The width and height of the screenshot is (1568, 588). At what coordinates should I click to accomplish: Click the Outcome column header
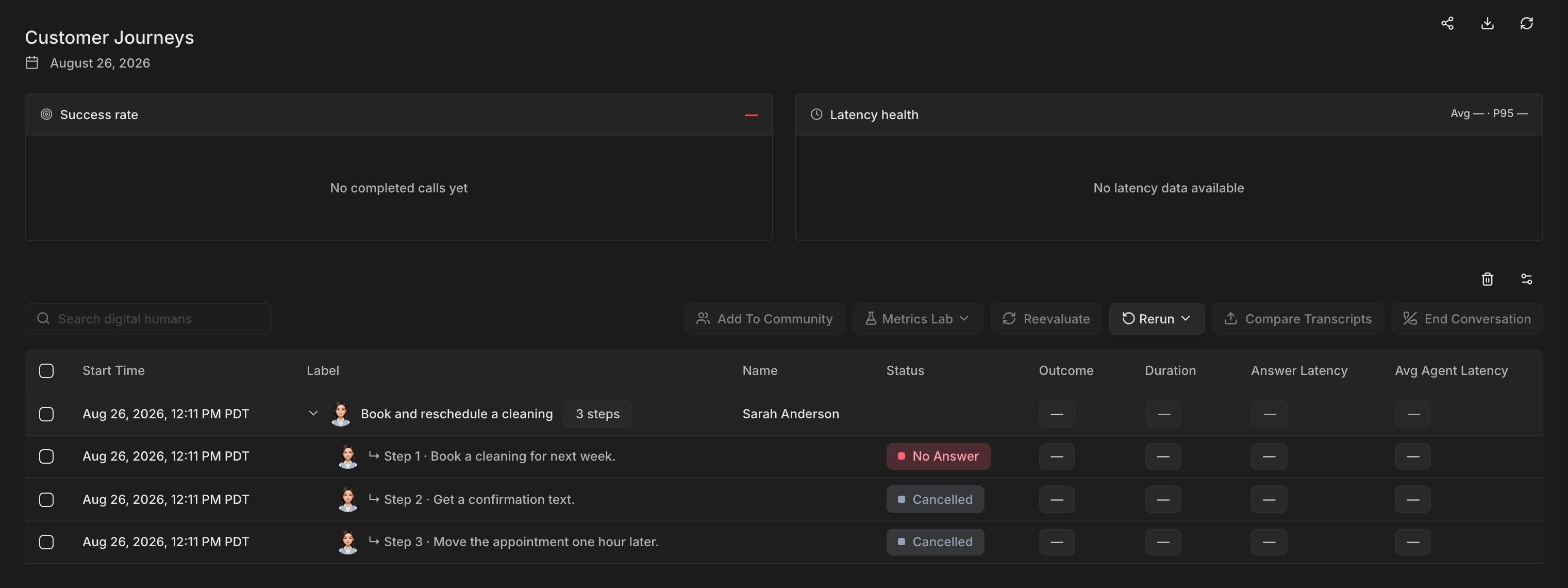(1066, 370)
